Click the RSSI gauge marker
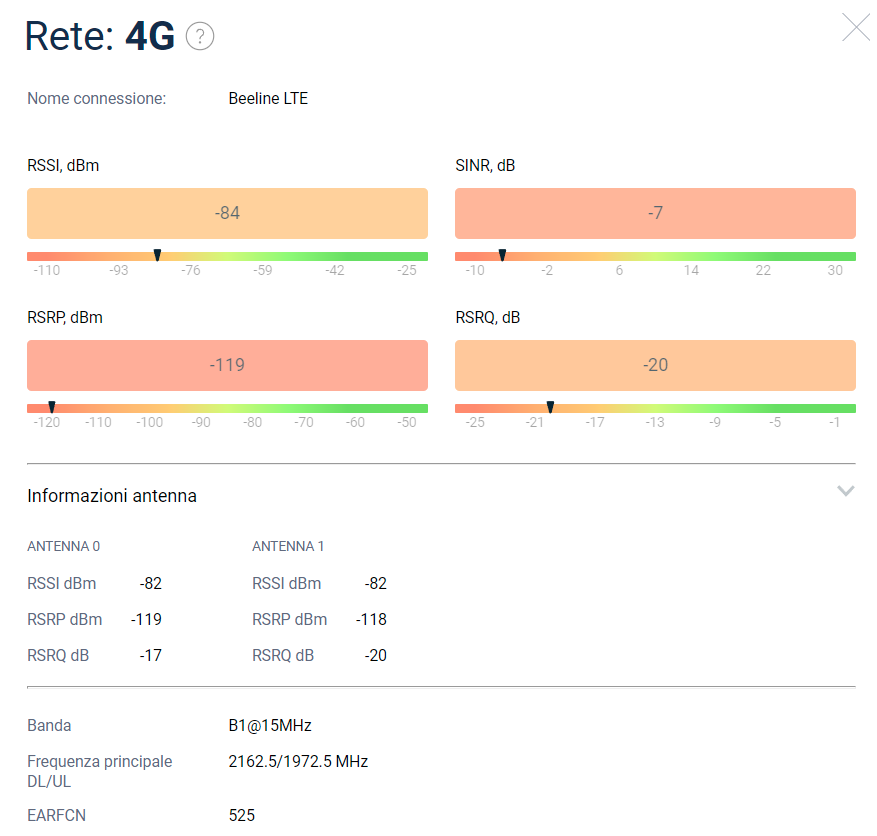Viewport: 877px width, 836px height. tap(157, 256)
